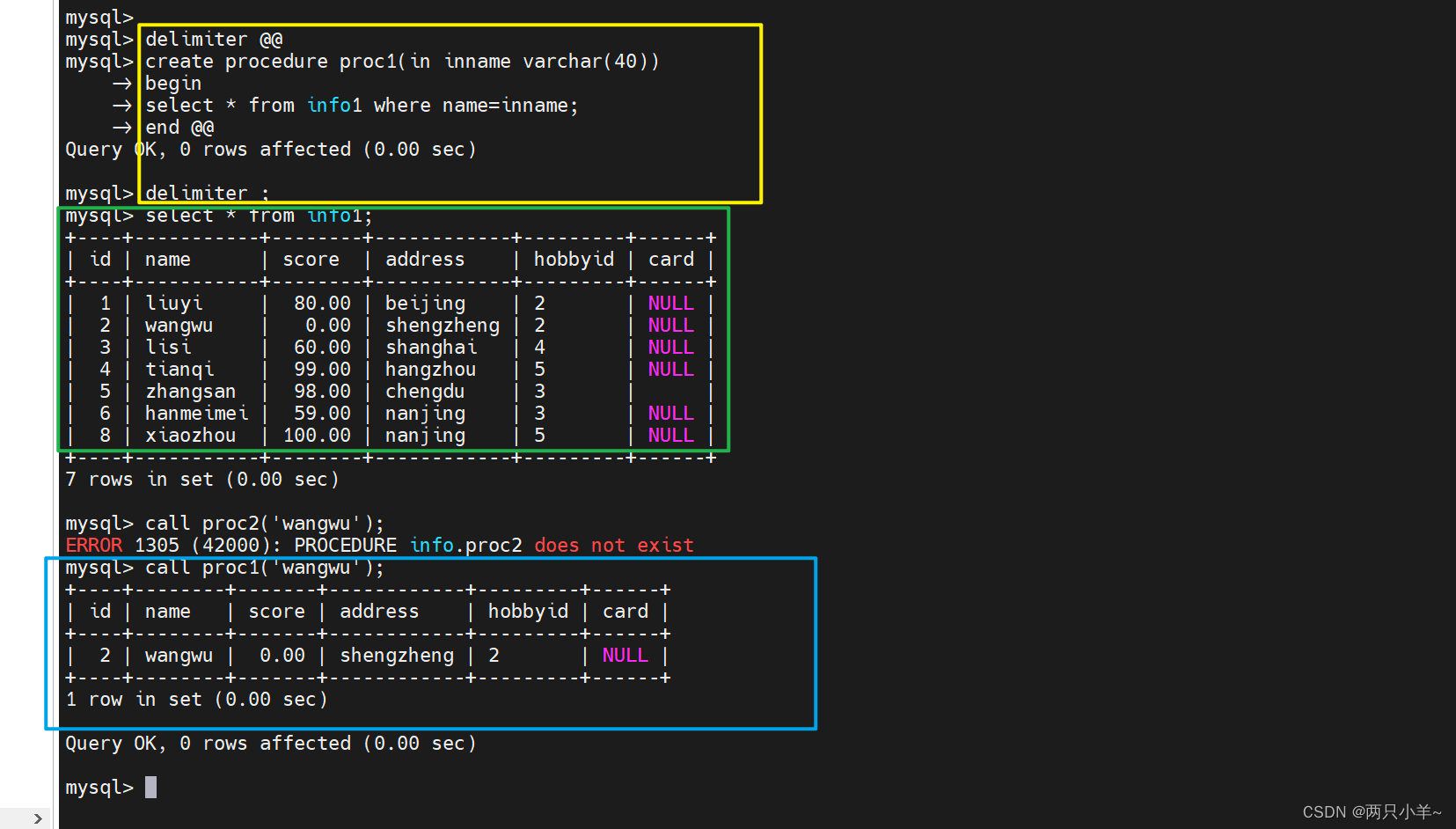Click NULL card value in xiaozhou row
The height and width of the screenshot is (829, 1456).
click(671, 436)
